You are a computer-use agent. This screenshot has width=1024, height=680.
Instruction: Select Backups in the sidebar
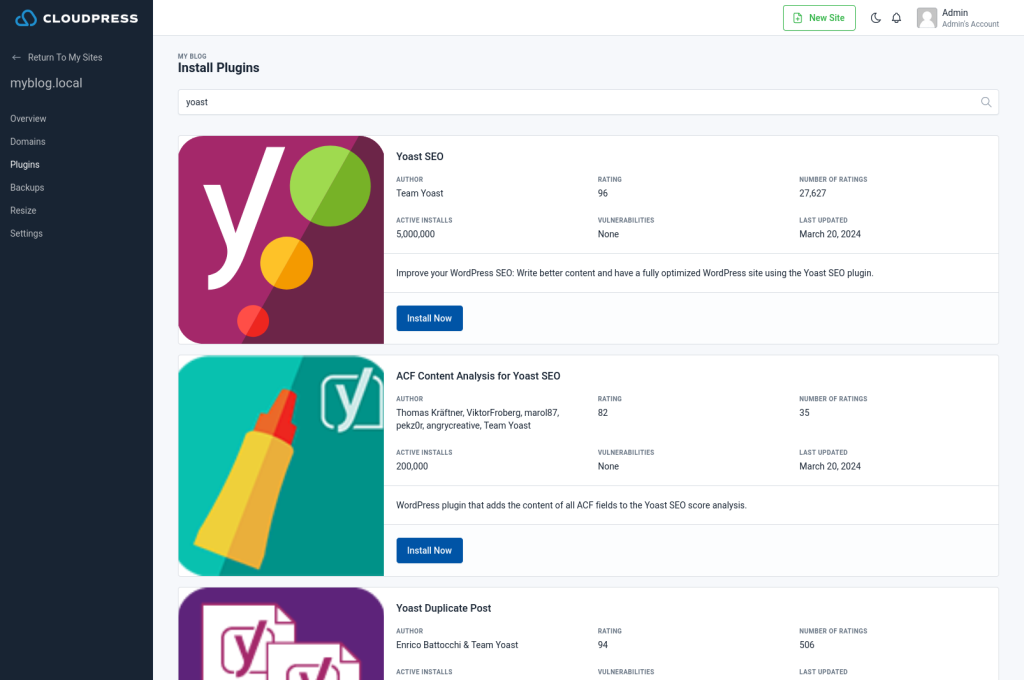point(27,187)
